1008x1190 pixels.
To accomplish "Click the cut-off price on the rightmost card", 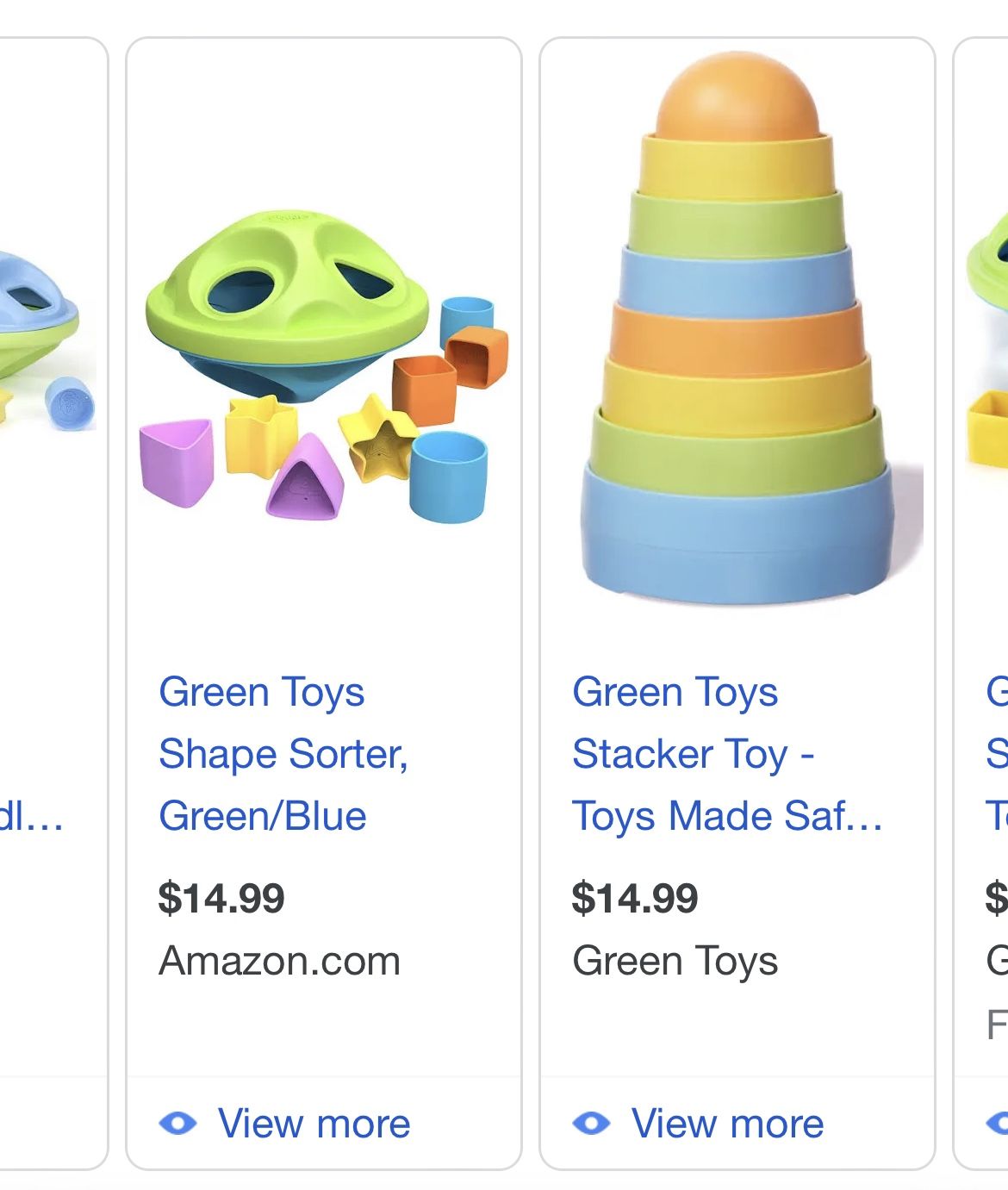I will coord(997,898).
